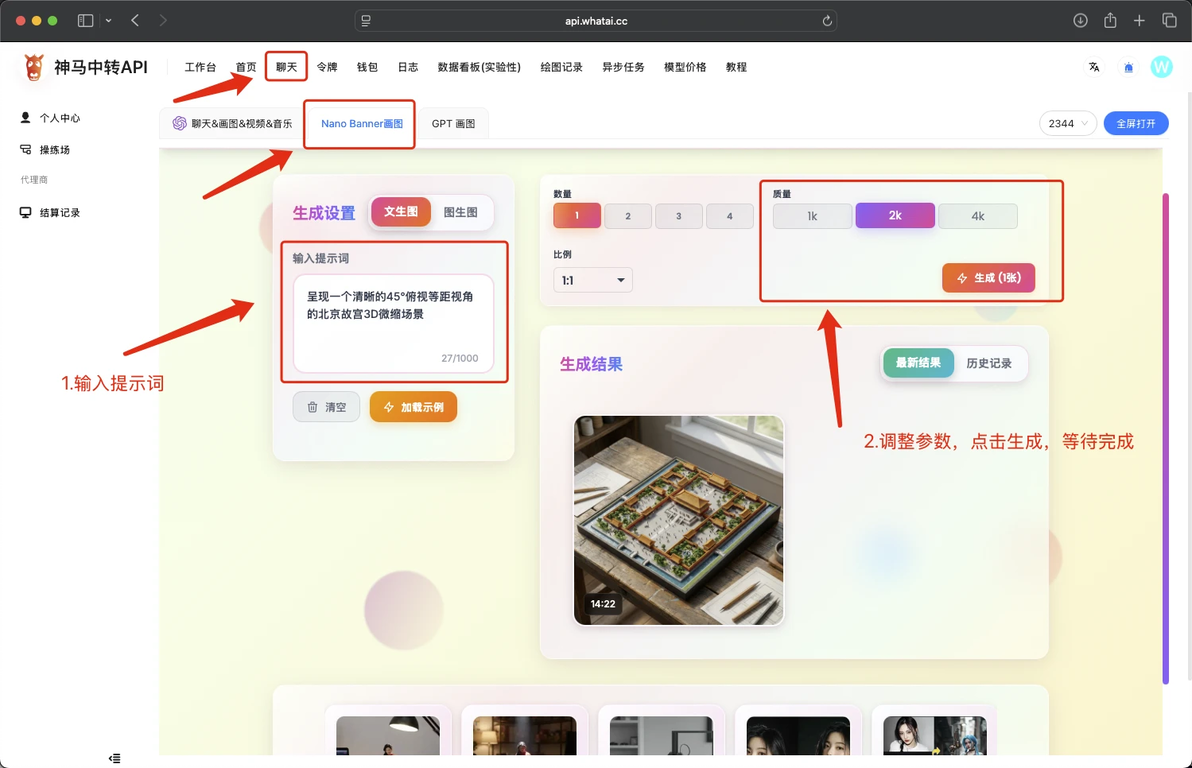Image resolution: width=1192 pixels, height=768 pixels.
Task: Open the 异步任务 menu item
Action: tap(623, 67)
